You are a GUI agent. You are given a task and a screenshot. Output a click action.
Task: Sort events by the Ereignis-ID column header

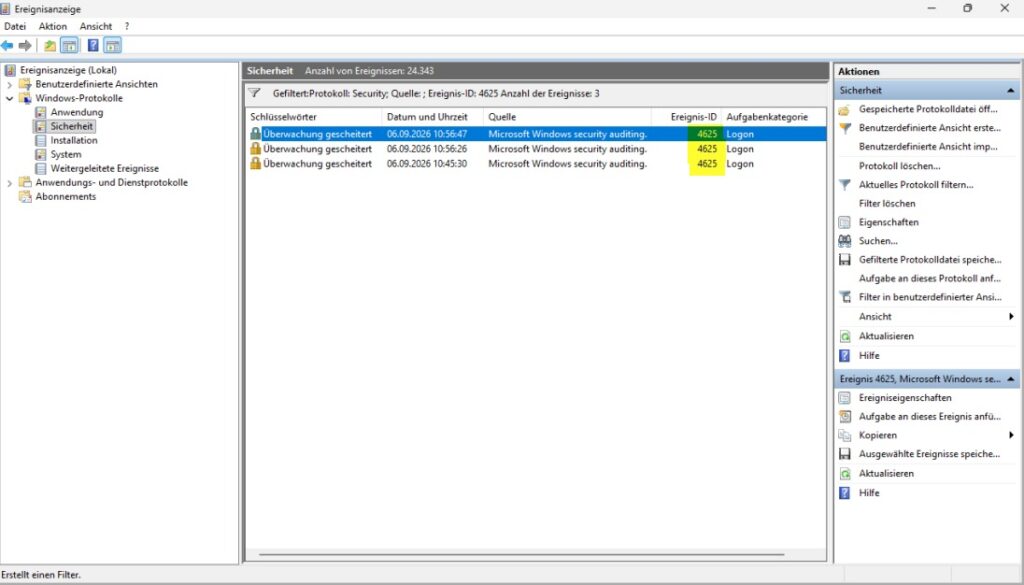pos(687,117)
